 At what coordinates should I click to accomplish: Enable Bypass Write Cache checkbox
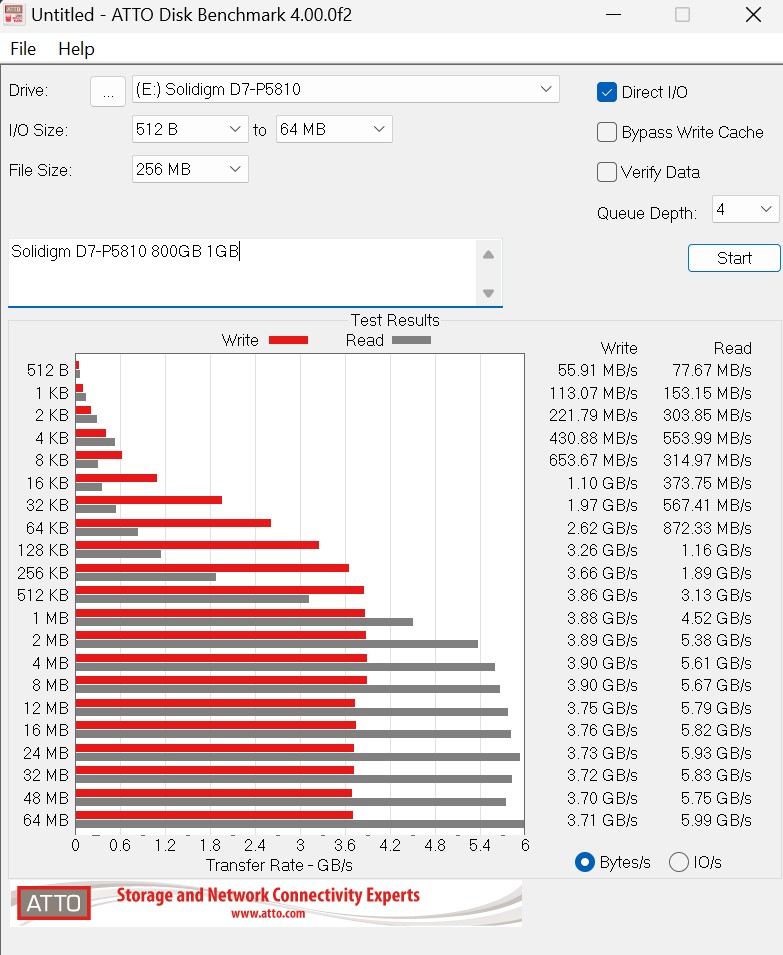coord(607,132)
